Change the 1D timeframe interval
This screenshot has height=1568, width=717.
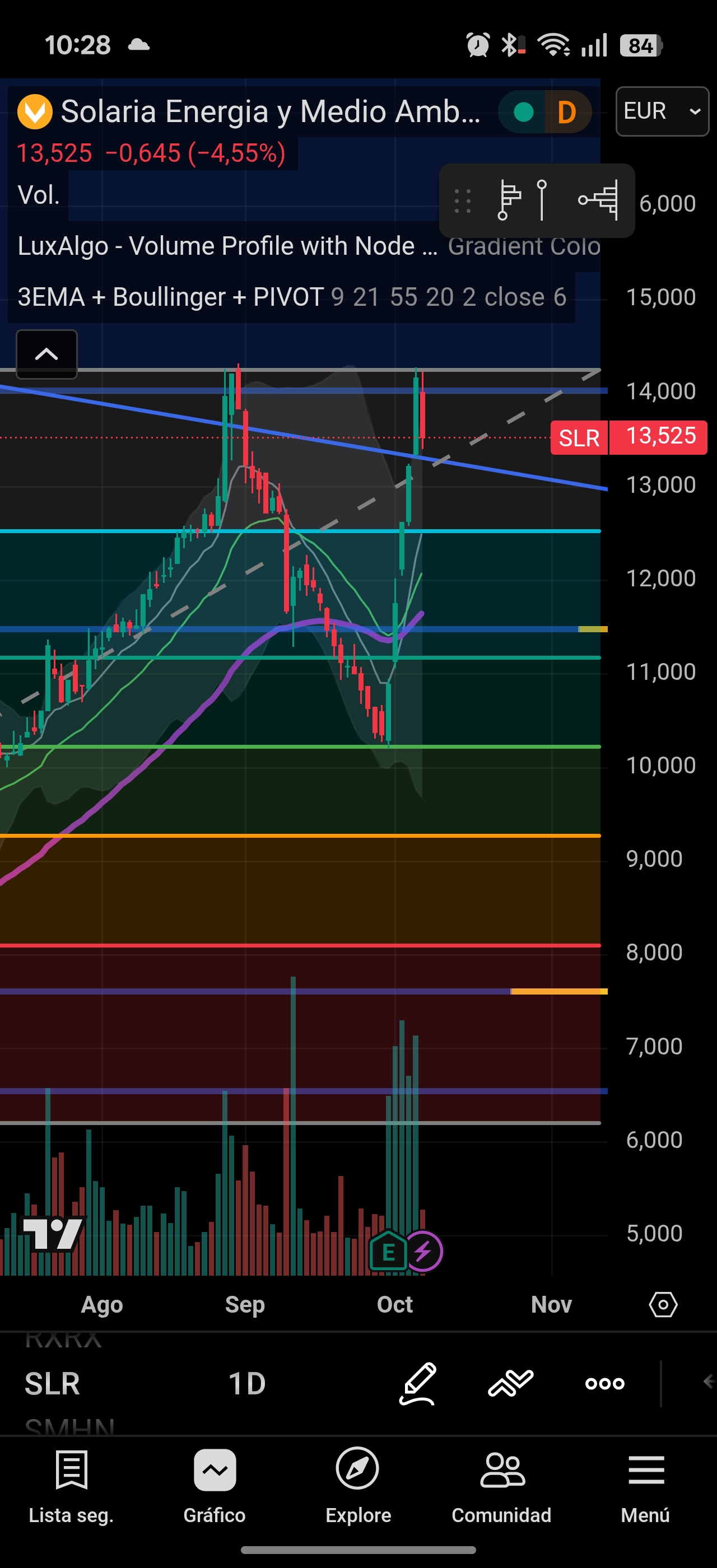[246, 1384]
